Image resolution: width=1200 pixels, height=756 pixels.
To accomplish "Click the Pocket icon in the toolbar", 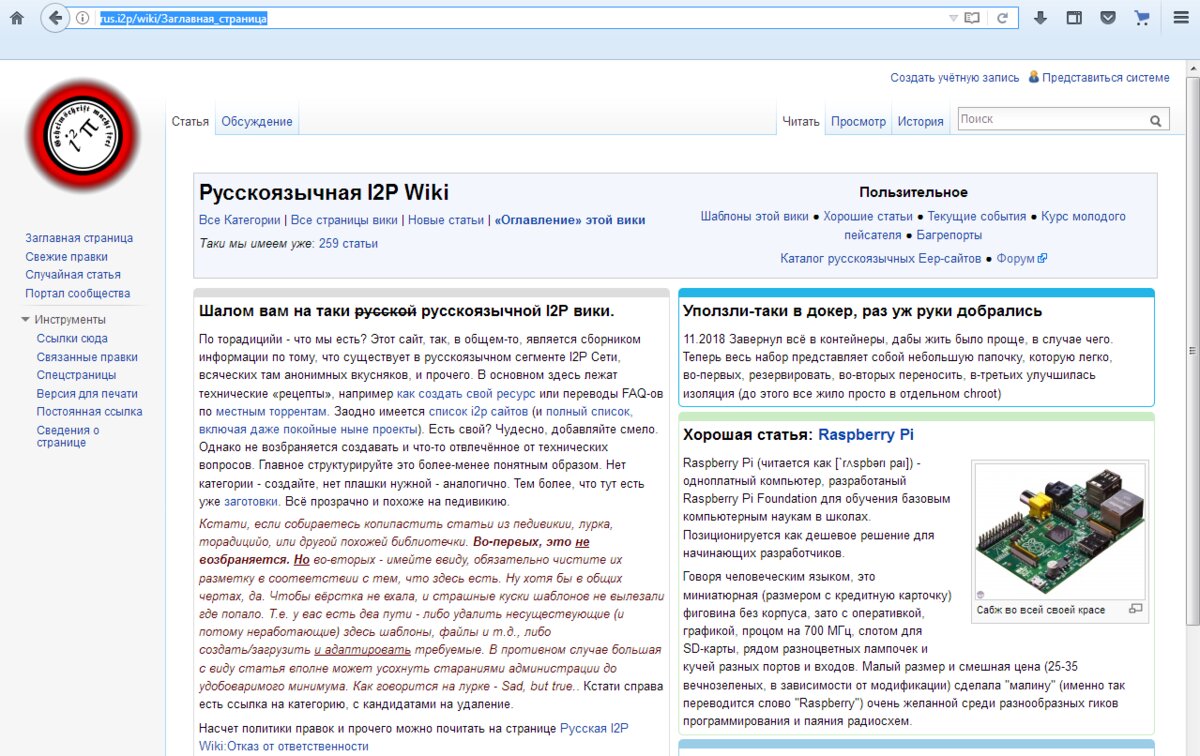I will coord(1108,18).
